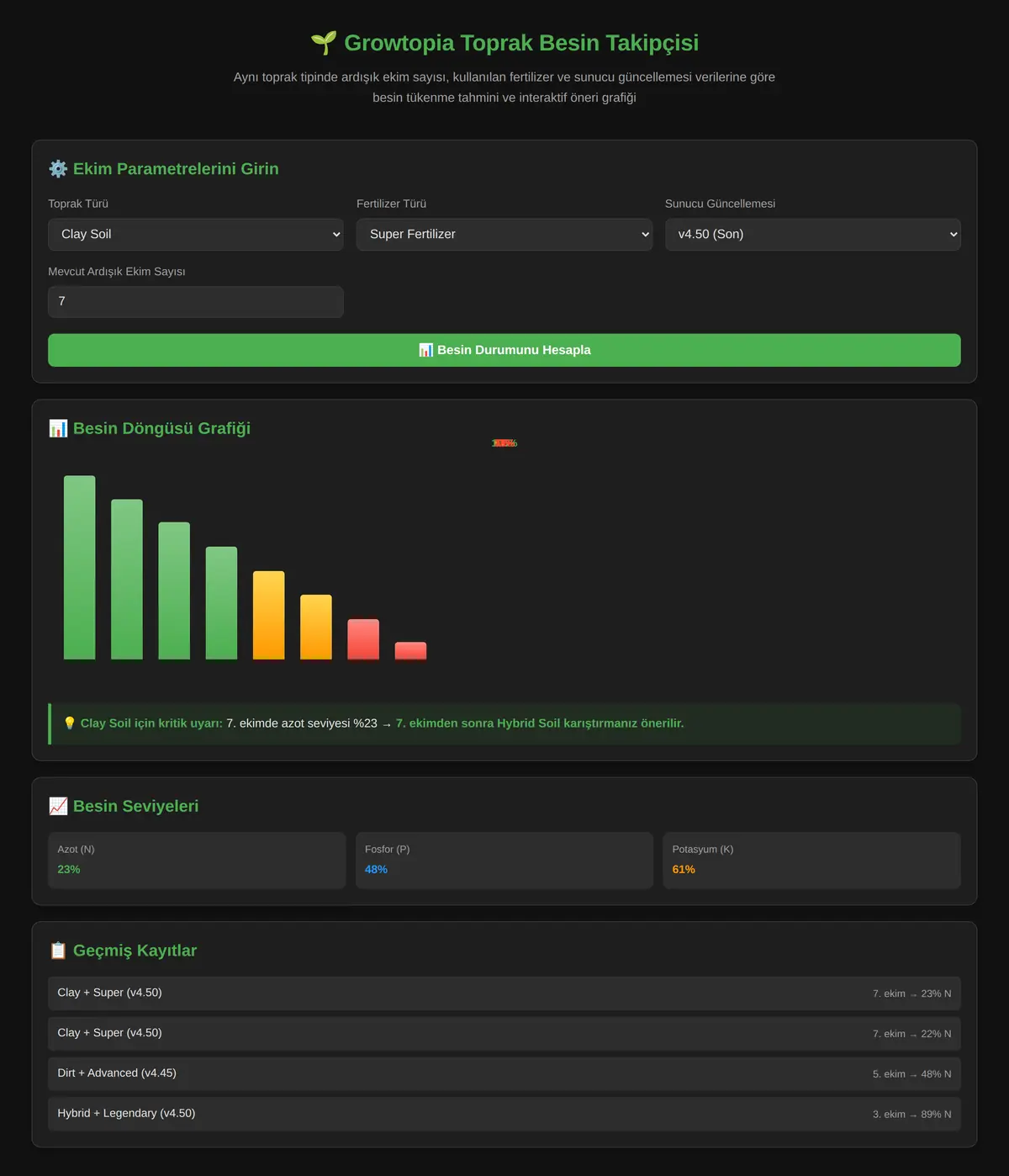Click the shortest green bar in the chart
1009x1176 pixels.
(222, 603)
